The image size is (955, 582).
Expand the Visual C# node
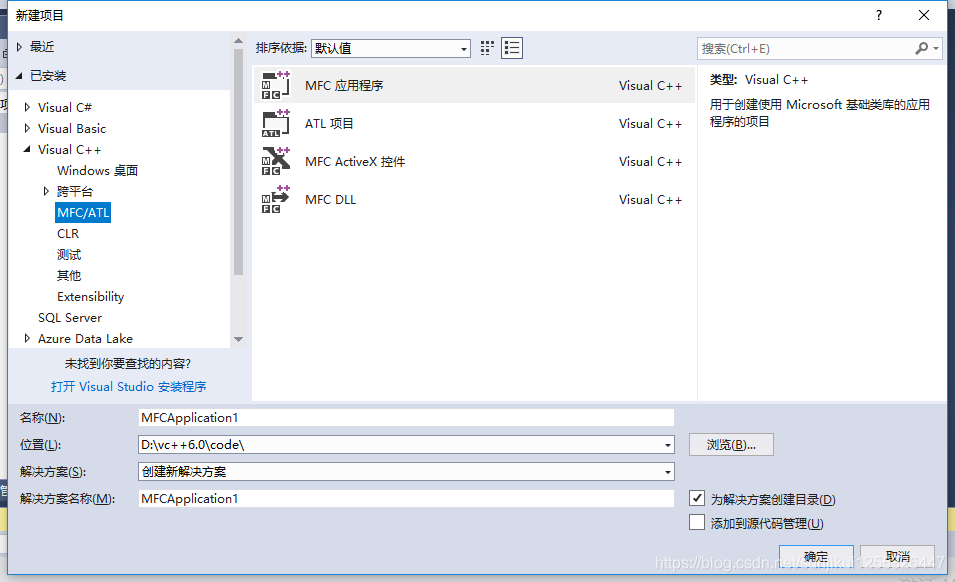[27, 107]
